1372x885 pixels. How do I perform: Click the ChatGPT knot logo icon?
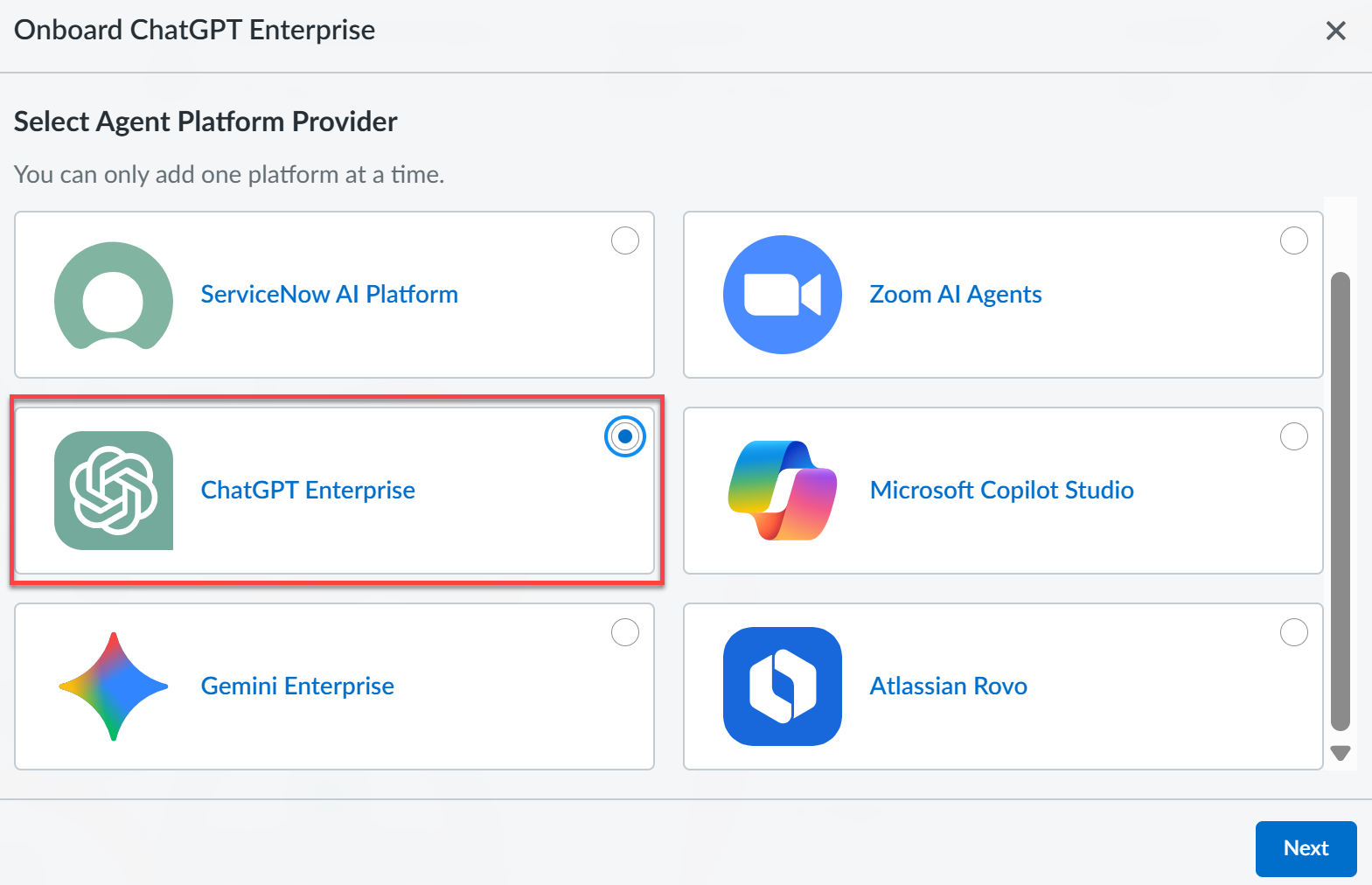(x=114, y=491)
